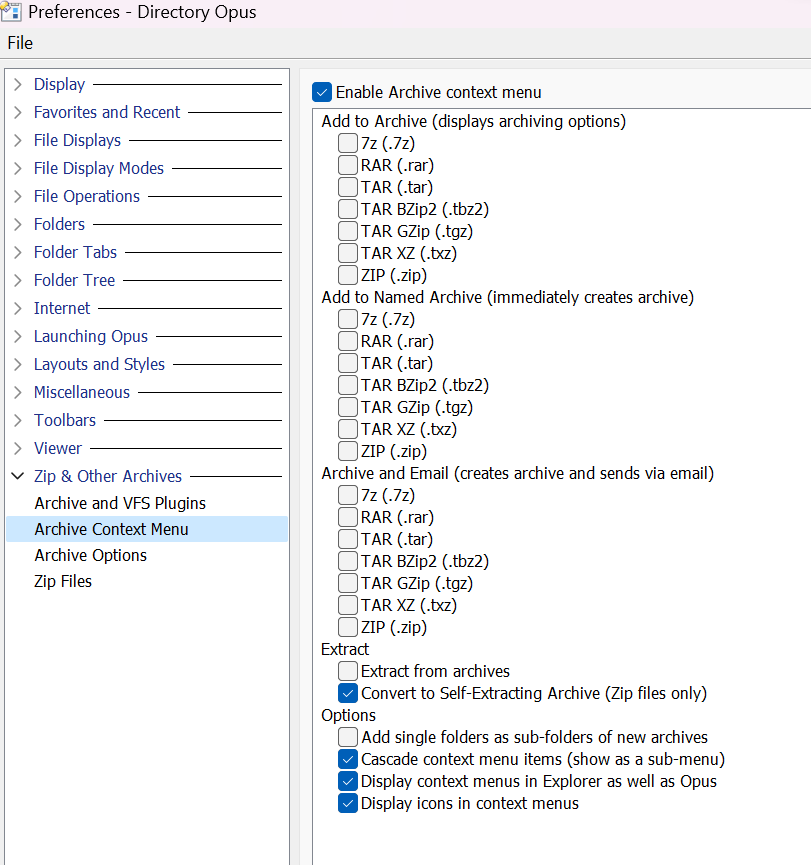The image size is (811, 865).
Task: Uncheck Cascade context menu items
Action: click(348, 759)
